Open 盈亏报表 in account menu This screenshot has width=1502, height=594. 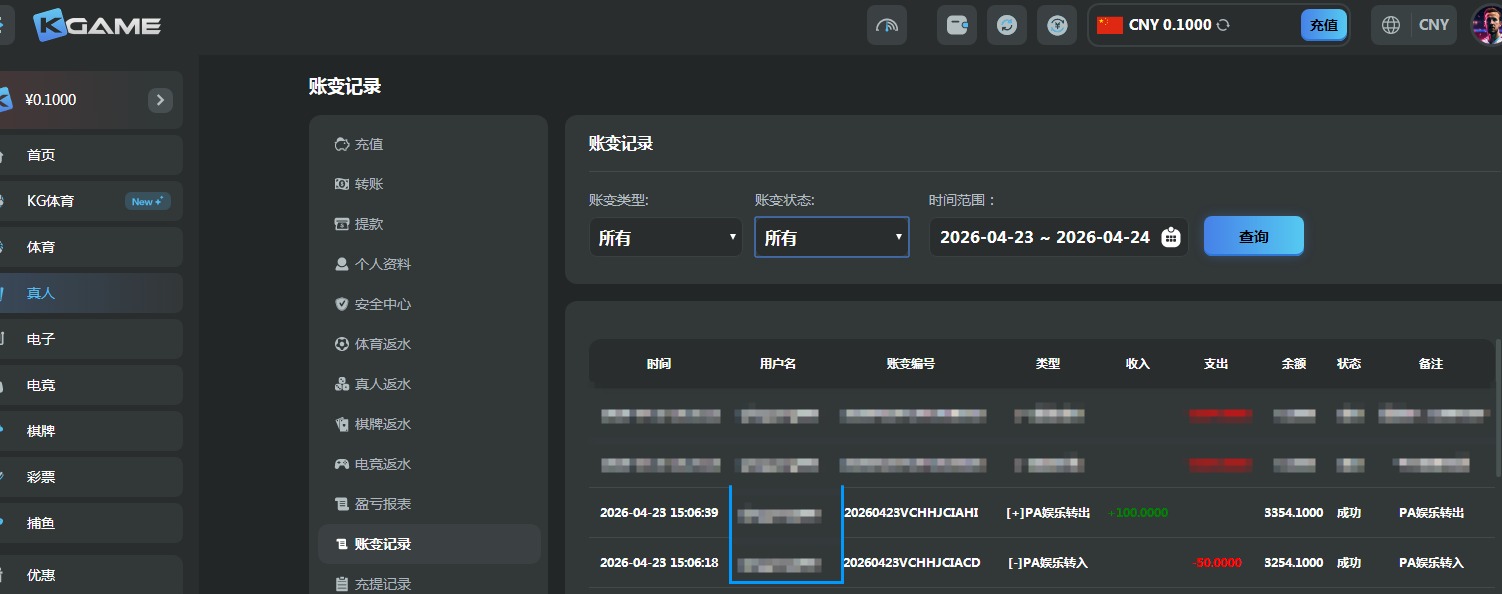383,504
